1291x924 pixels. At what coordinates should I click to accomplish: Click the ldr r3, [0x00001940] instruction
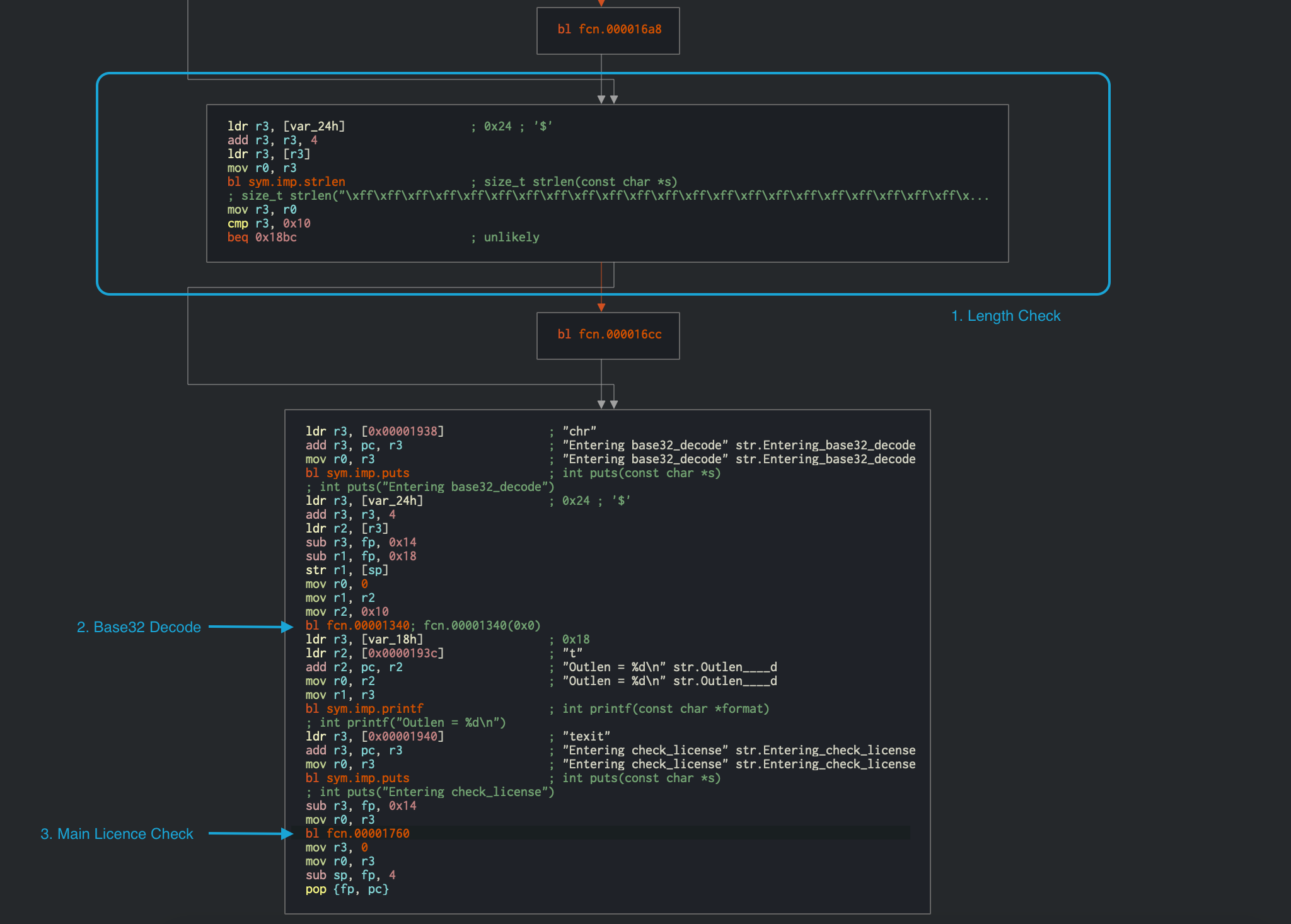374,737
